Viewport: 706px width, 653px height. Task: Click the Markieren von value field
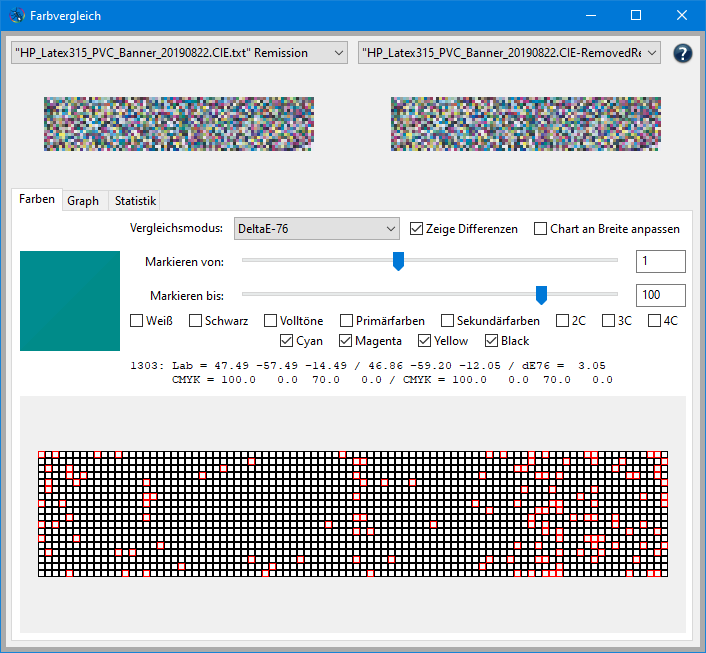pos(660,261)
